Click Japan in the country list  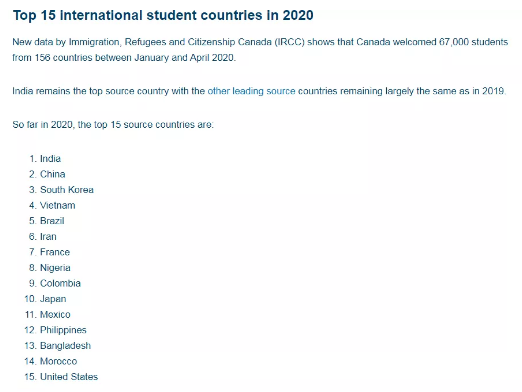click(53, 299)
